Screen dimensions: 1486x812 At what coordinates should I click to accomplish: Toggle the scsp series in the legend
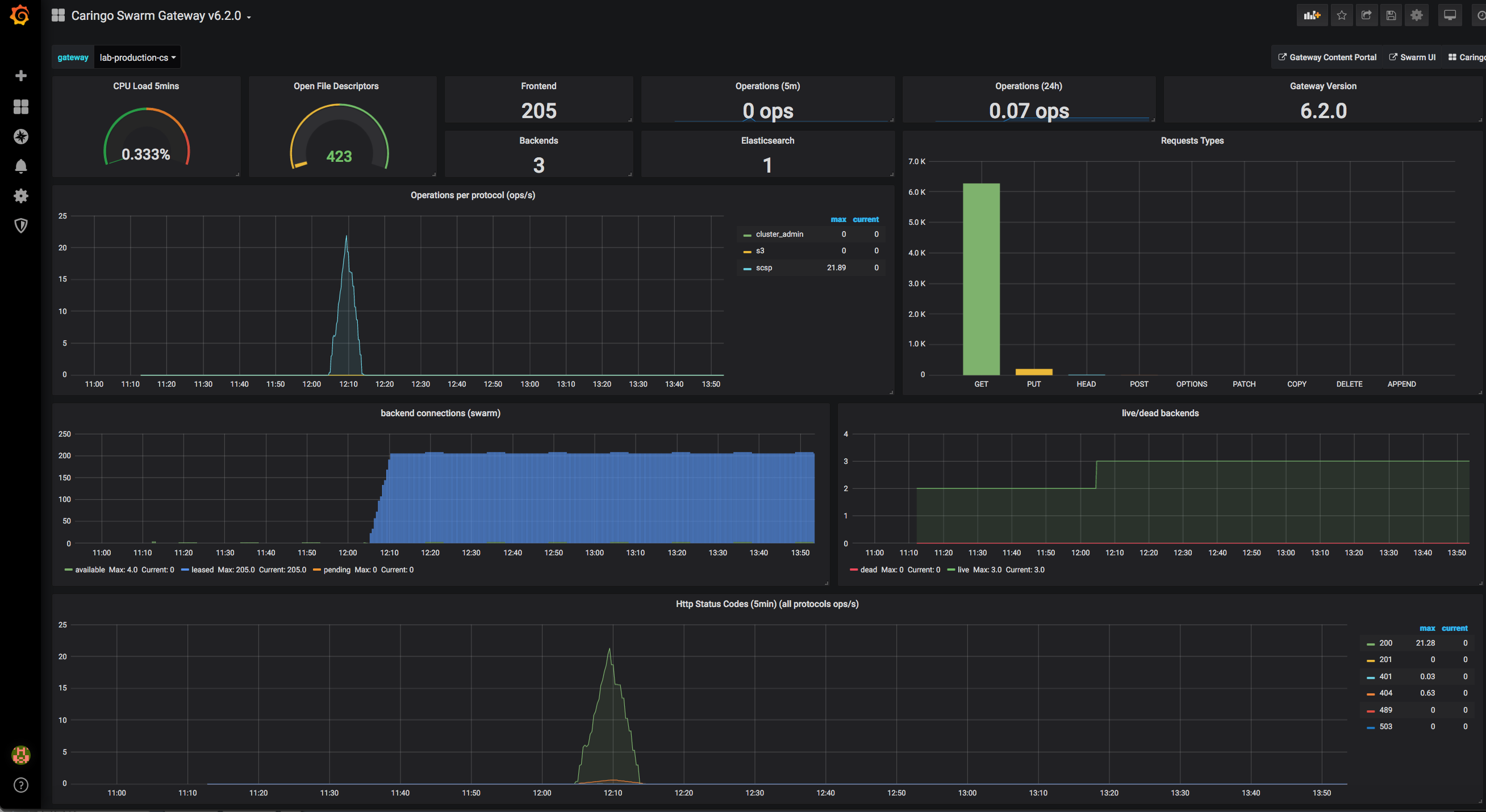click(x=764, y=267)
